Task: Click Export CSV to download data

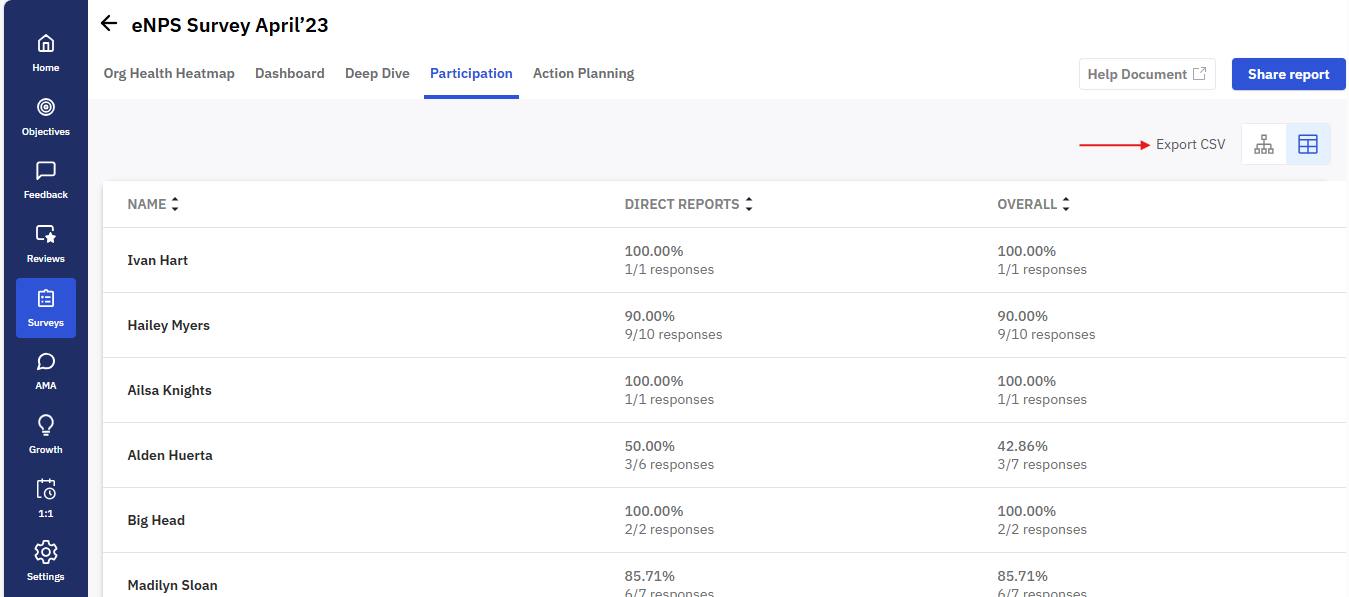Action: point(1190,144)
